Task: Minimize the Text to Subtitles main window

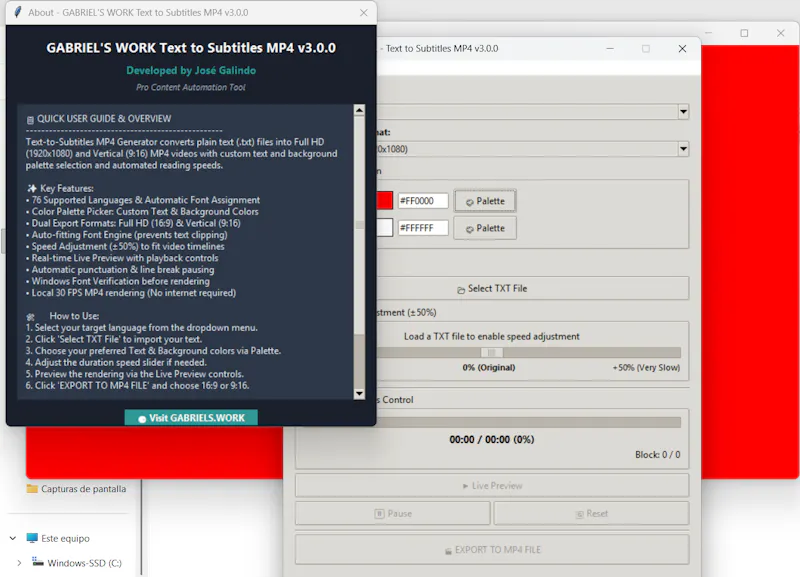Action: [610, 48]
